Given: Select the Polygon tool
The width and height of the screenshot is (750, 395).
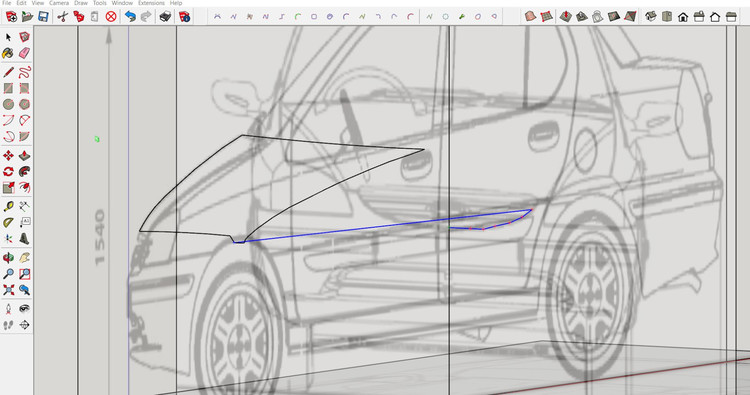Looking at the screenshot, I should pos(24,104).
